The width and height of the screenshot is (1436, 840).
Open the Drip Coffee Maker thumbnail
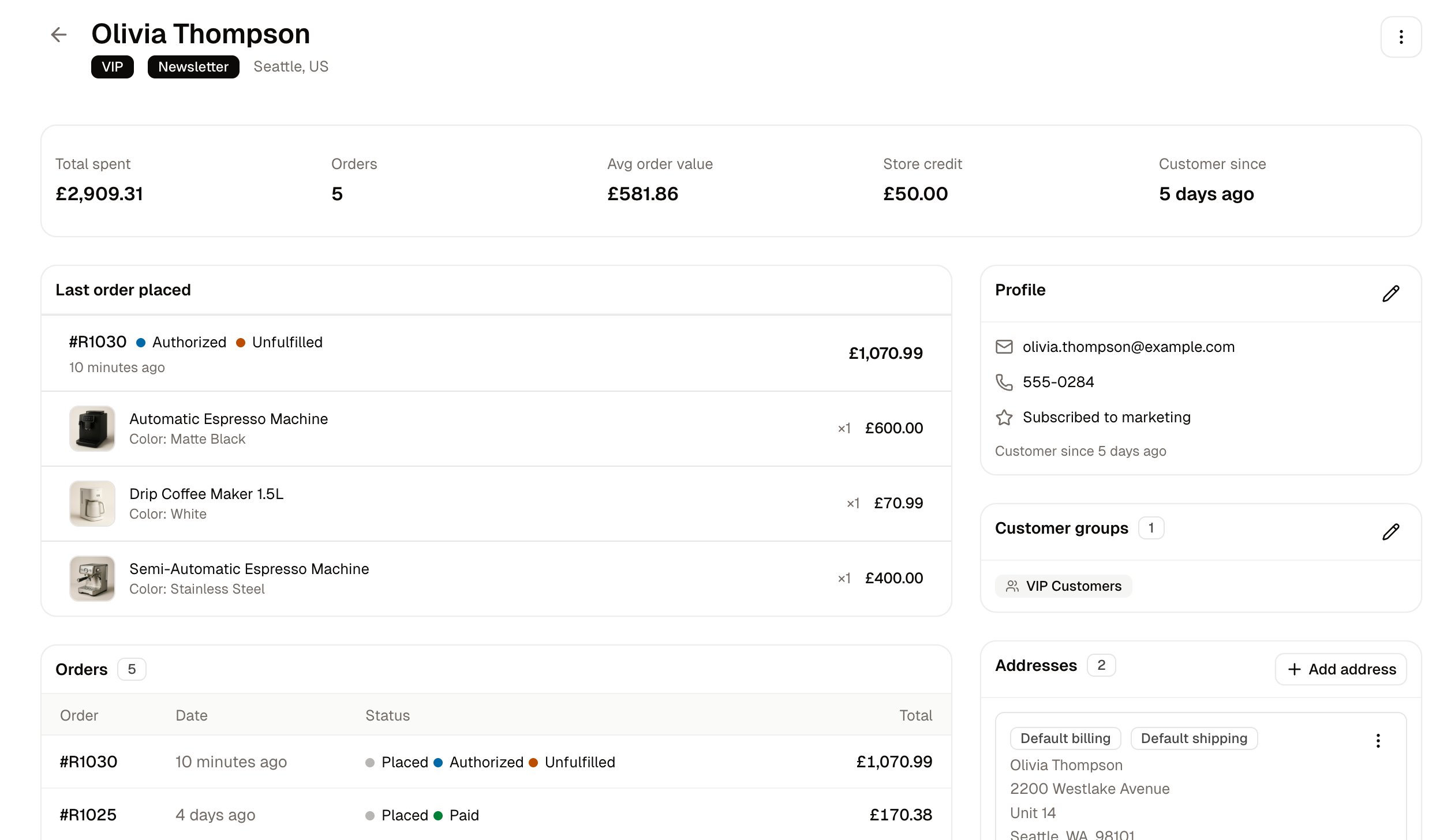tap(92, 504)
